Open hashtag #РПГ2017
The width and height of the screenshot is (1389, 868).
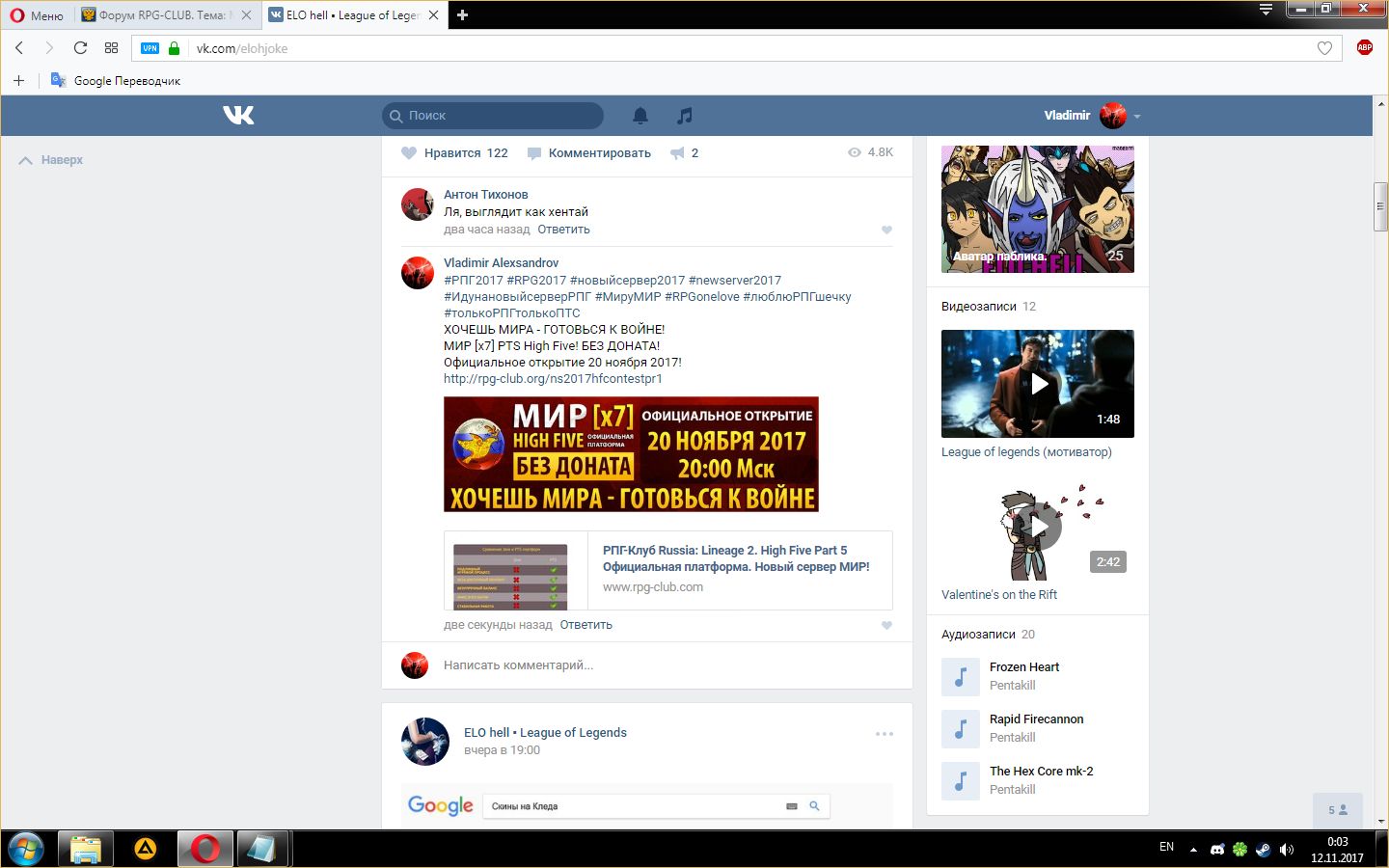coord(474,281)
